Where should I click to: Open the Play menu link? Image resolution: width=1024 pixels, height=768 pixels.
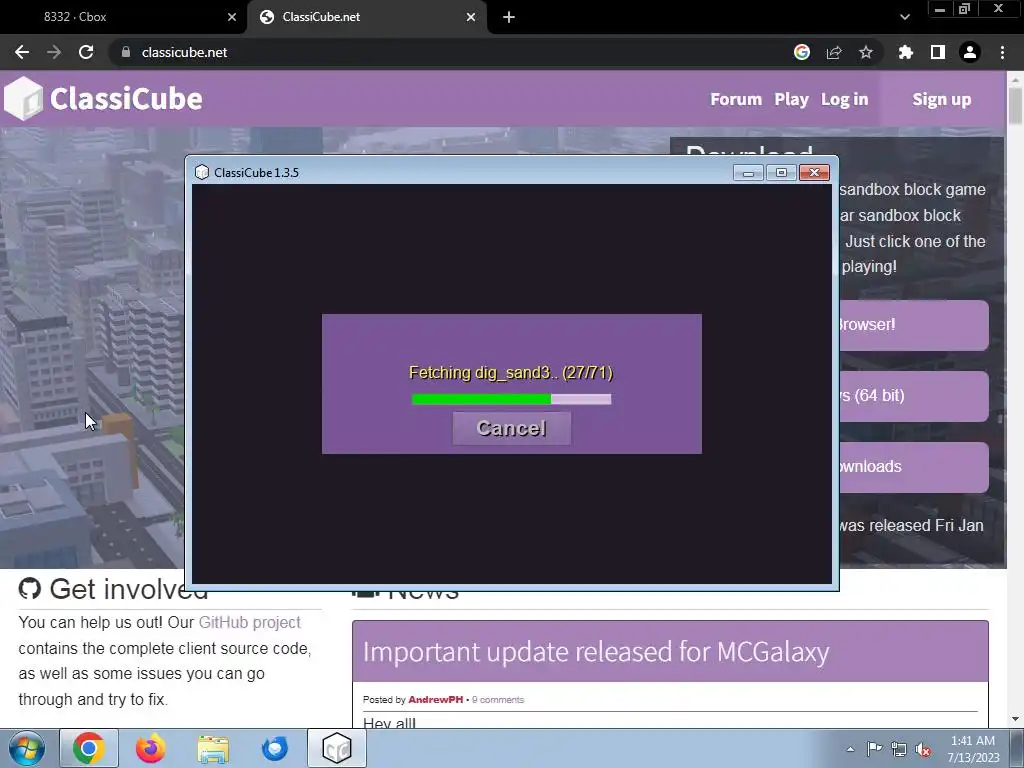791,99
